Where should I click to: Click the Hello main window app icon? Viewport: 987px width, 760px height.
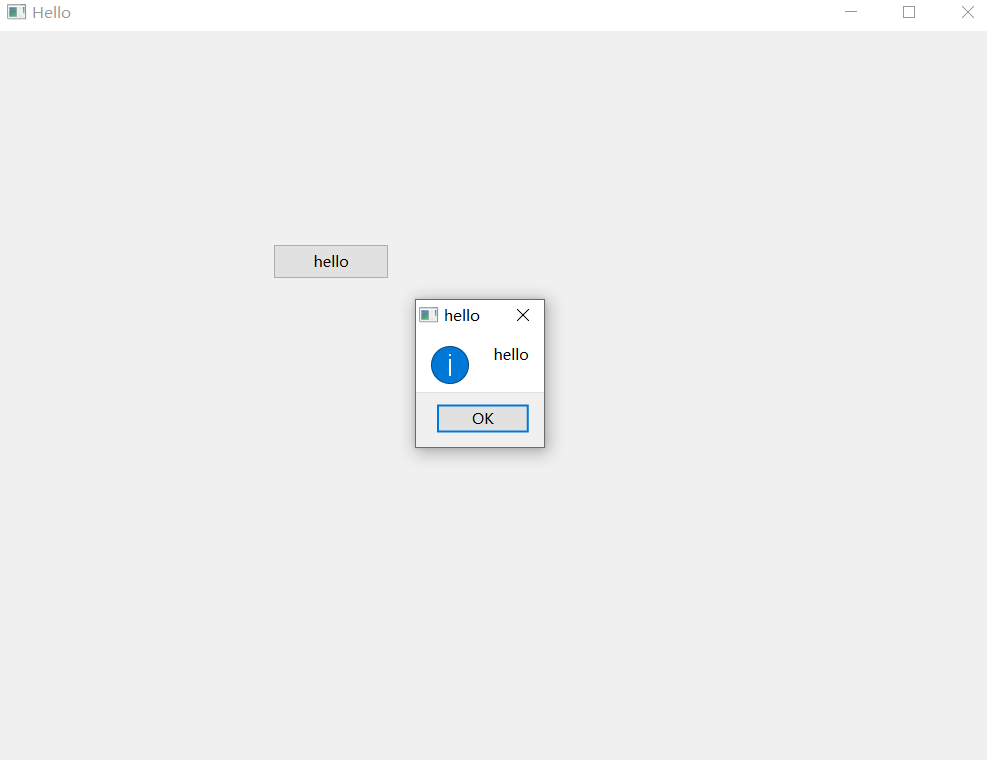click(x=16, y=12)
